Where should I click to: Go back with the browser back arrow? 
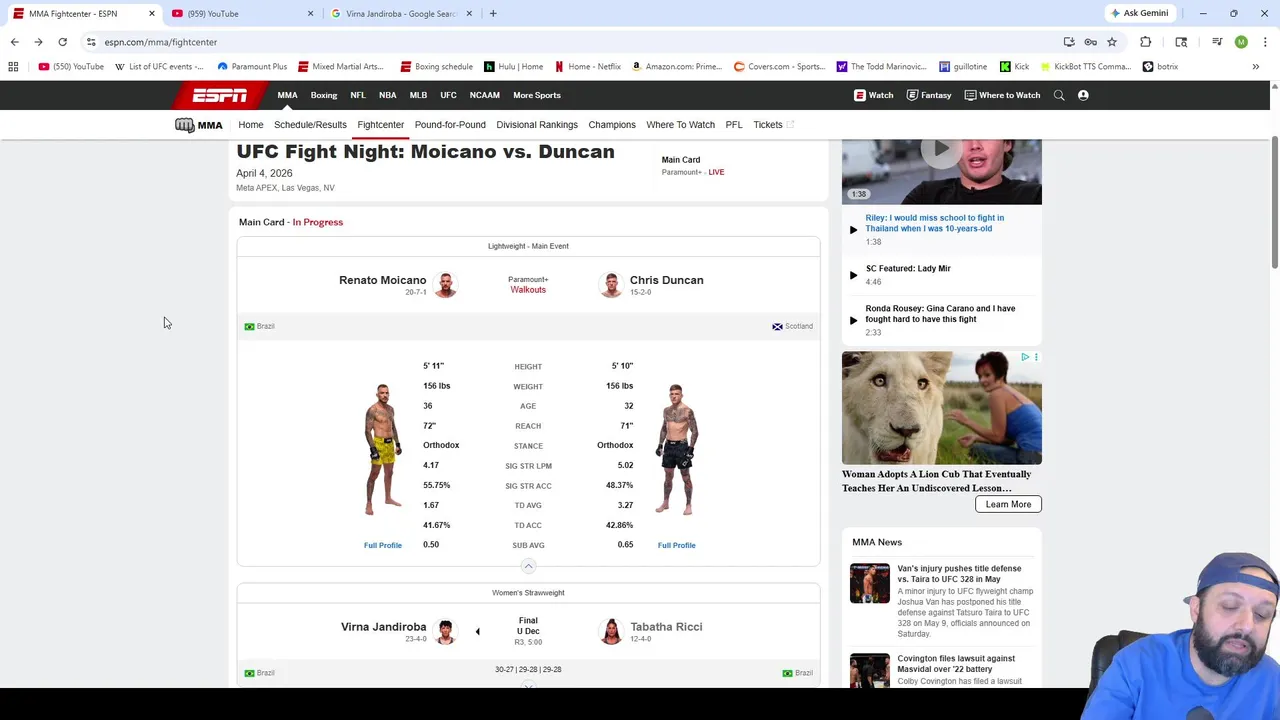14,42
